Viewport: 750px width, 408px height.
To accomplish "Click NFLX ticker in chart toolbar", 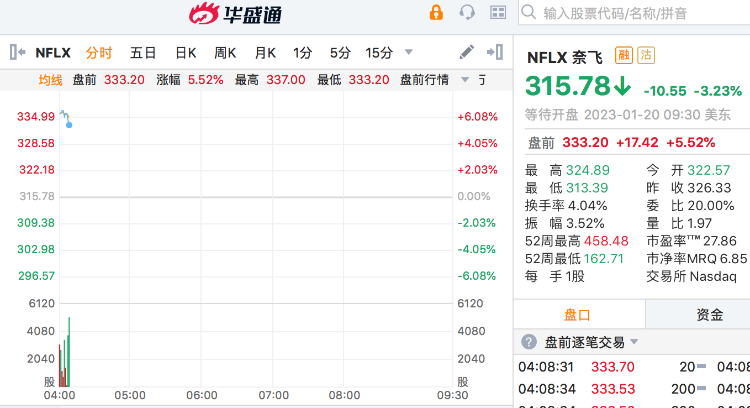I will point(53,53).
